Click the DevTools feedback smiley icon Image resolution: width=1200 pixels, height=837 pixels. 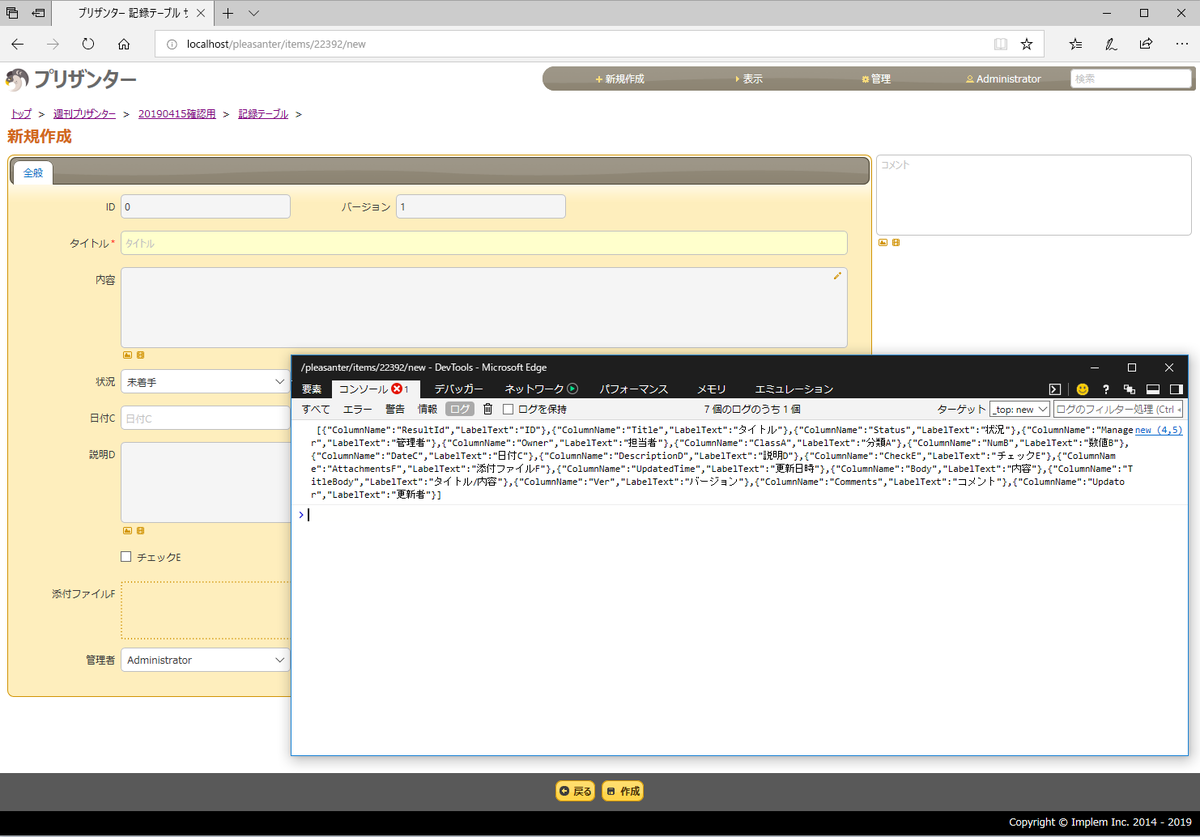tap(1082, 389)
